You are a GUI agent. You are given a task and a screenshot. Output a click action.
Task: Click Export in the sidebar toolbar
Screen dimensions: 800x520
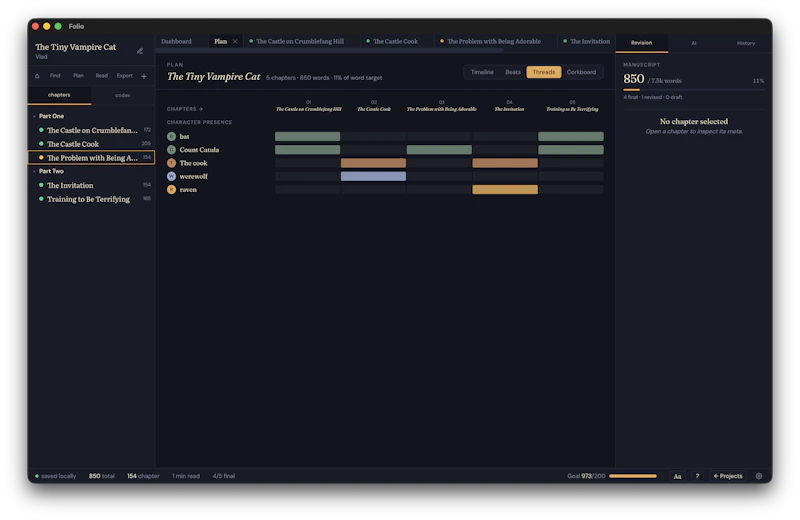(x=124, y=76)
